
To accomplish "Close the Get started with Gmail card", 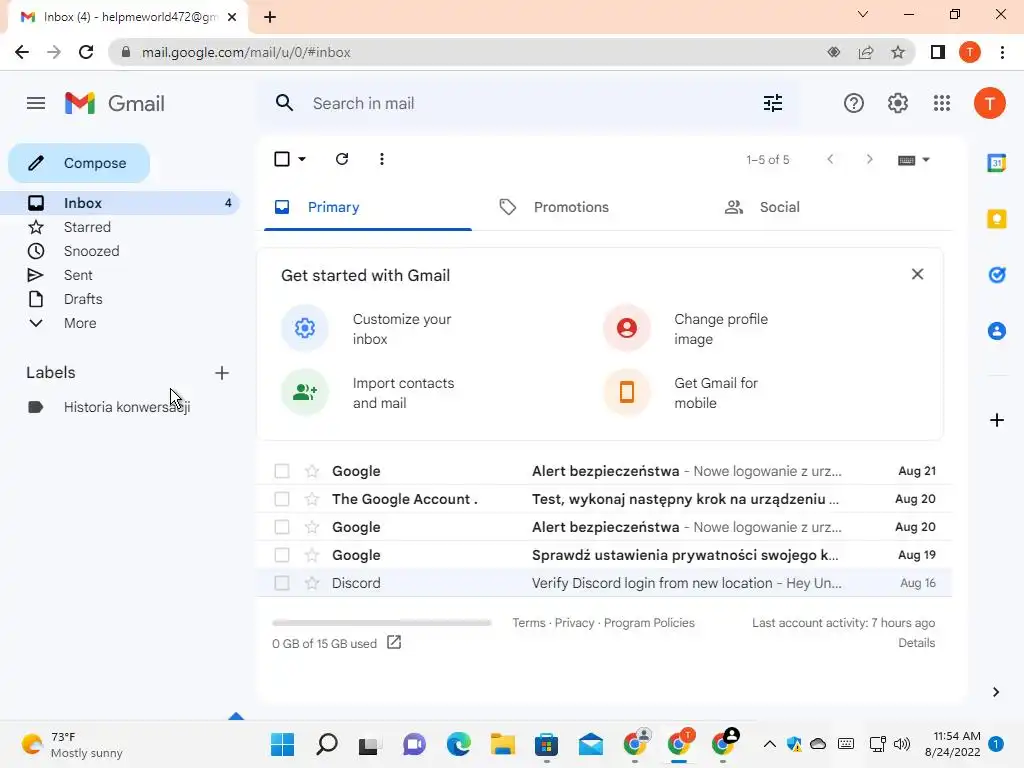I will (918, 274).
